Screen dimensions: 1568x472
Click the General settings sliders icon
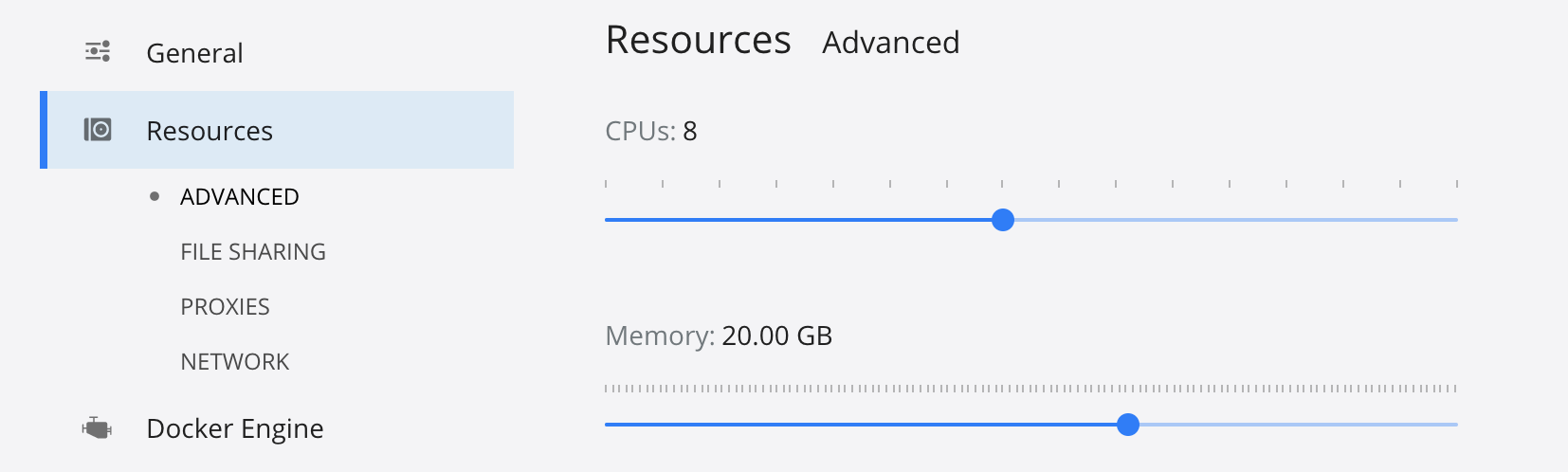(x=98, y=51)
